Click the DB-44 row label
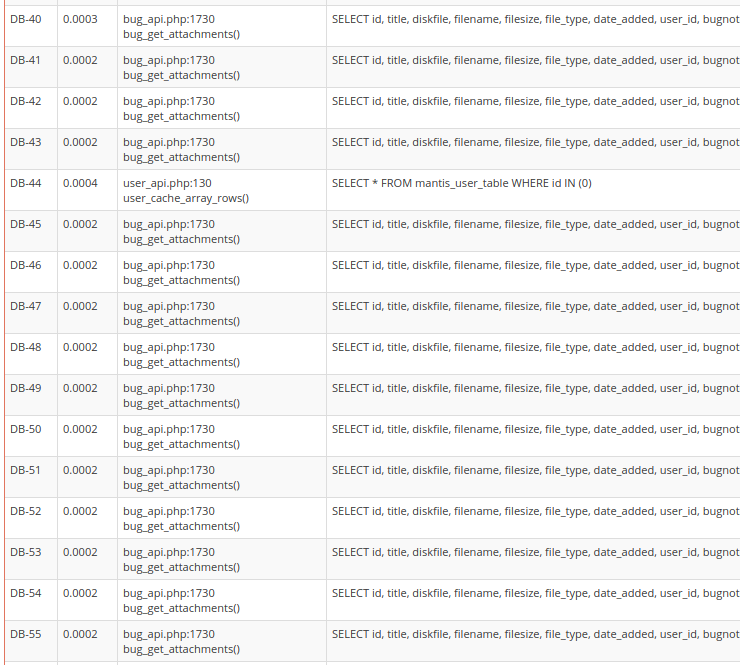Image resolution: width=740 pixels, height=665 pixels. click(26, 183)
